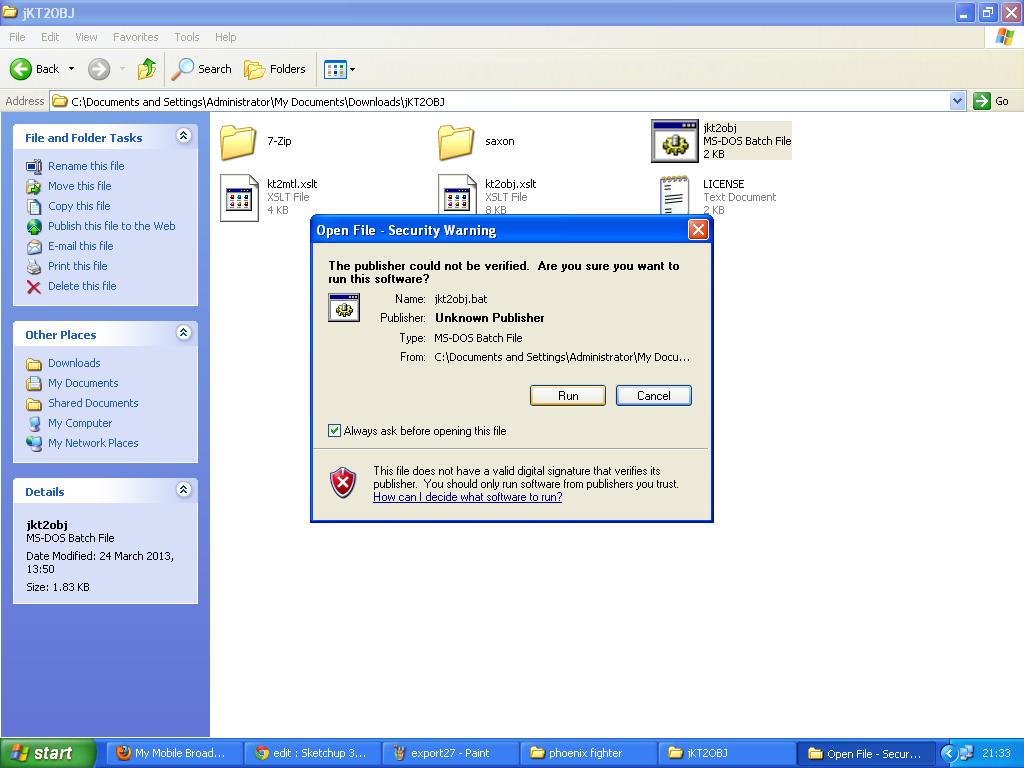
Task: Open the Tools menu
Action: tap(186, 37)
